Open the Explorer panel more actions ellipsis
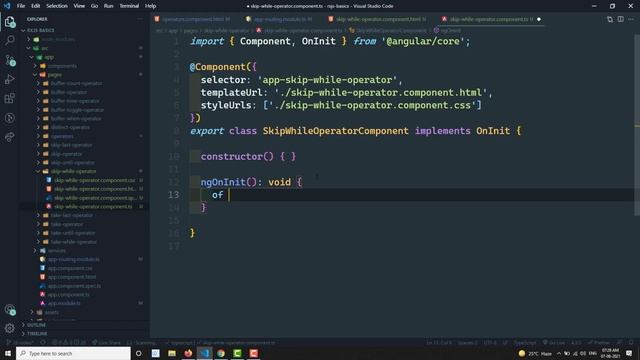The image size is (640, 360). 140,19
